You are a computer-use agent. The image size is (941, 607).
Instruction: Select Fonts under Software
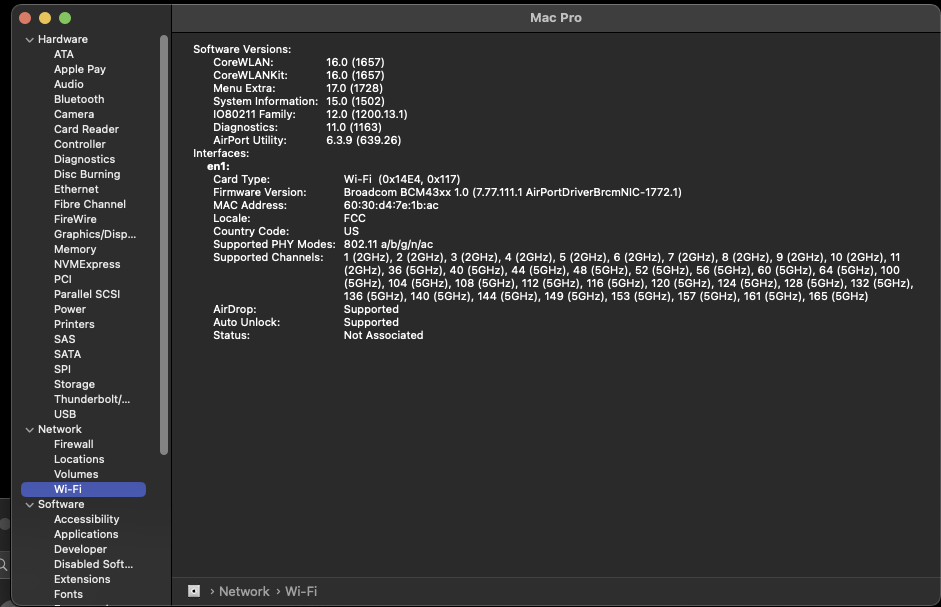pyautogui.click(x=68, y=594)
